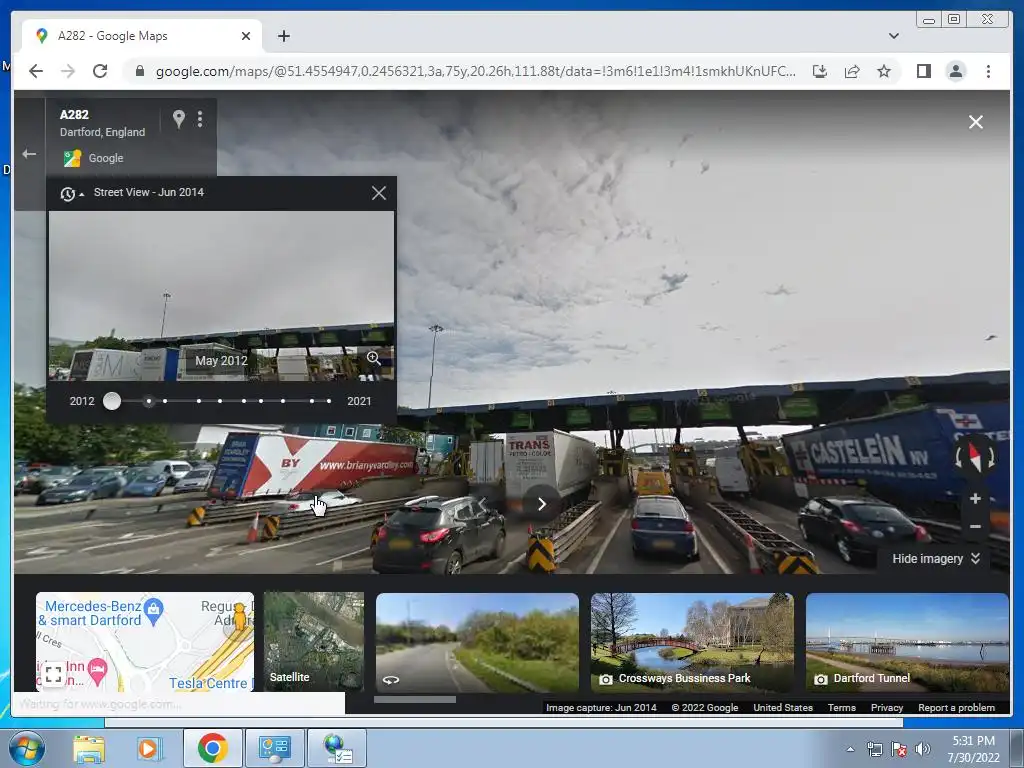Zoom out with the minus button

(x=975, y=526)
